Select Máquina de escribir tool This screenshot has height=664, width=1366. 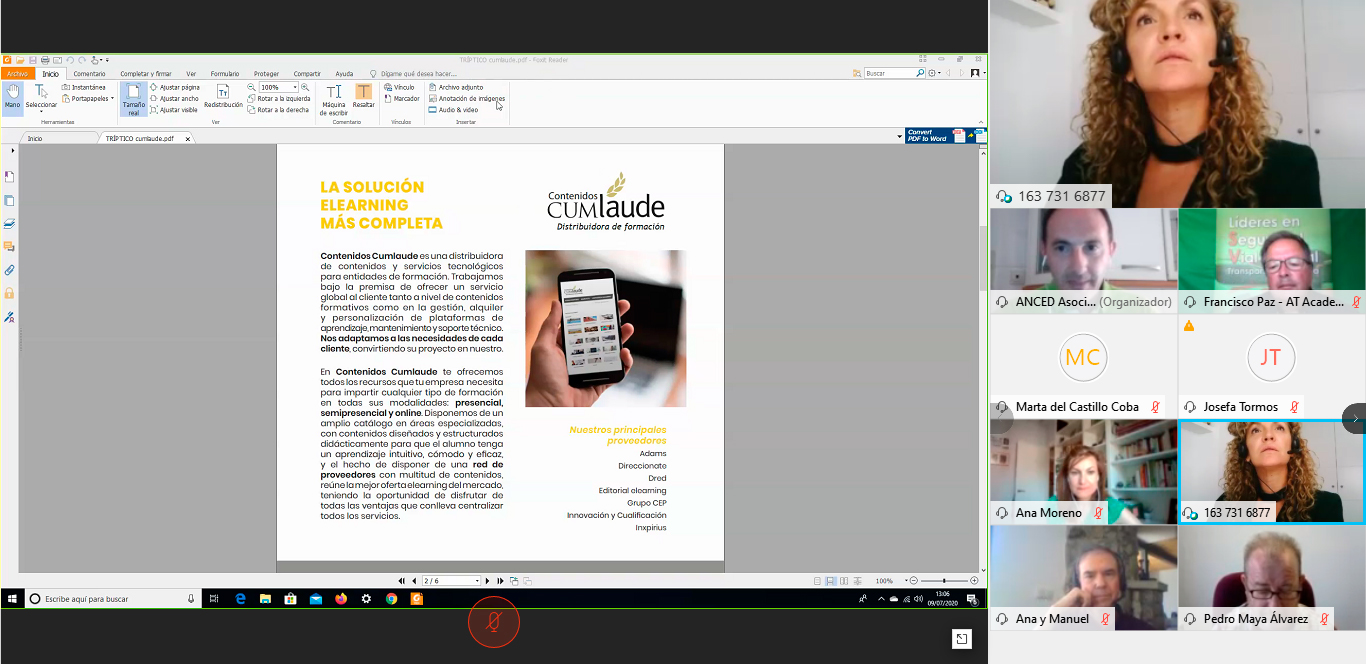334,100
